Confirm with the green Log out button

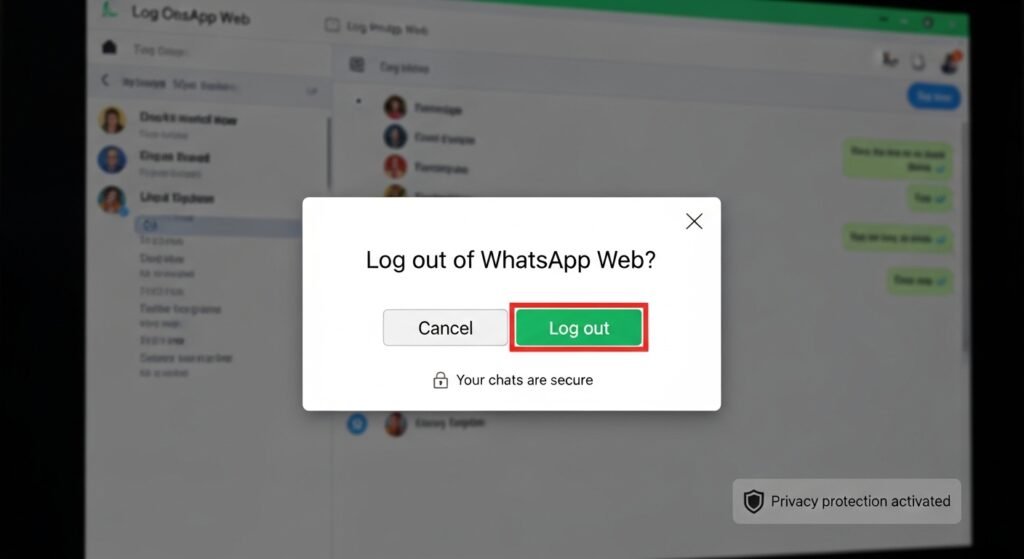579,327
